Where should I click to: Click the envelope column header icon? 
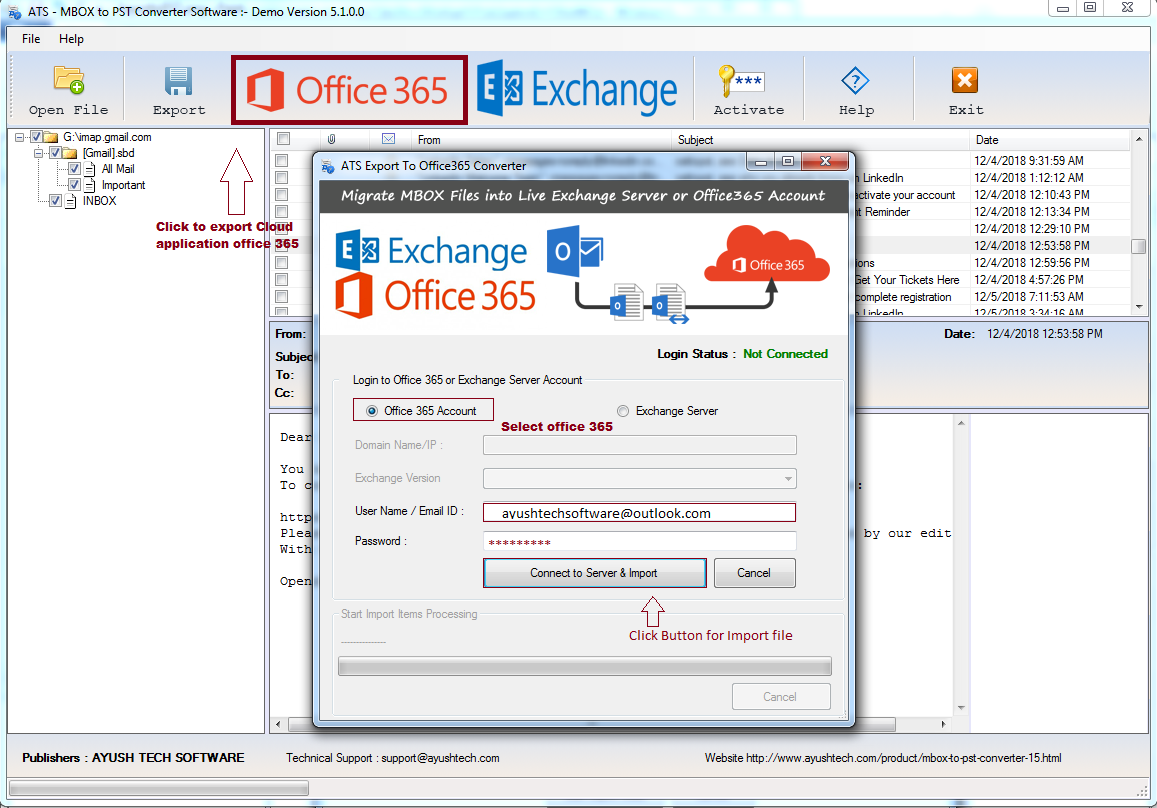pyautogui.click(x=388, y=139)
